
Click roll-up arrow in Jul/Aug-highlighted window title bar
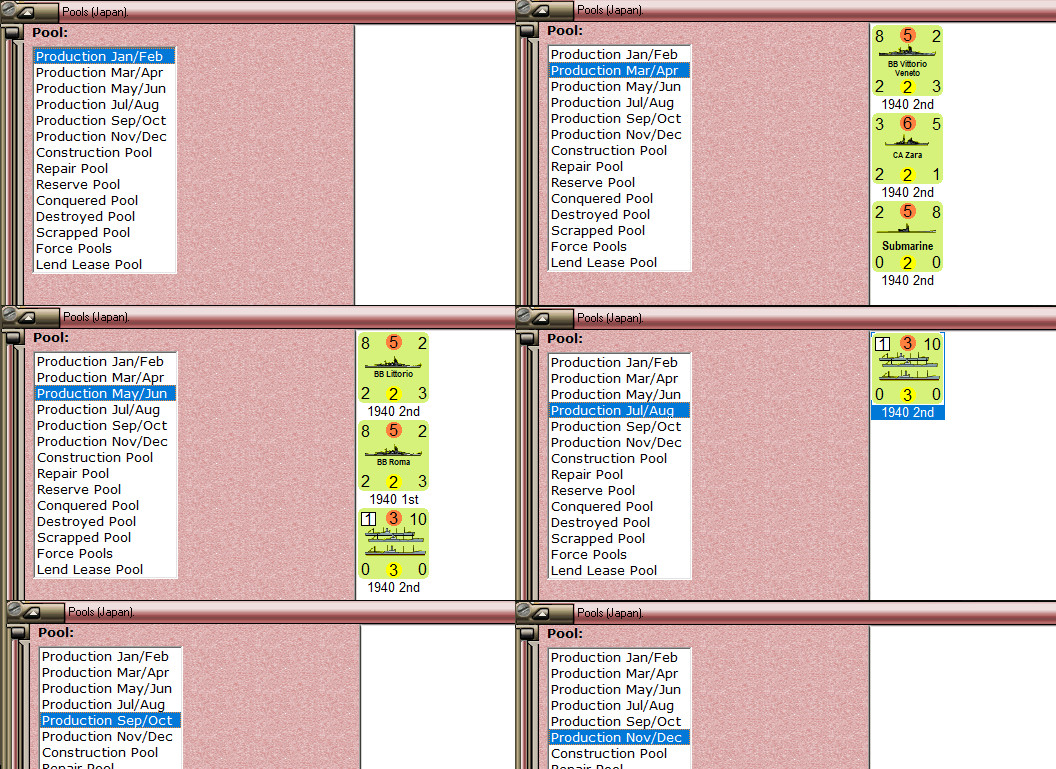pyautogui.click(x=541, y=317)
